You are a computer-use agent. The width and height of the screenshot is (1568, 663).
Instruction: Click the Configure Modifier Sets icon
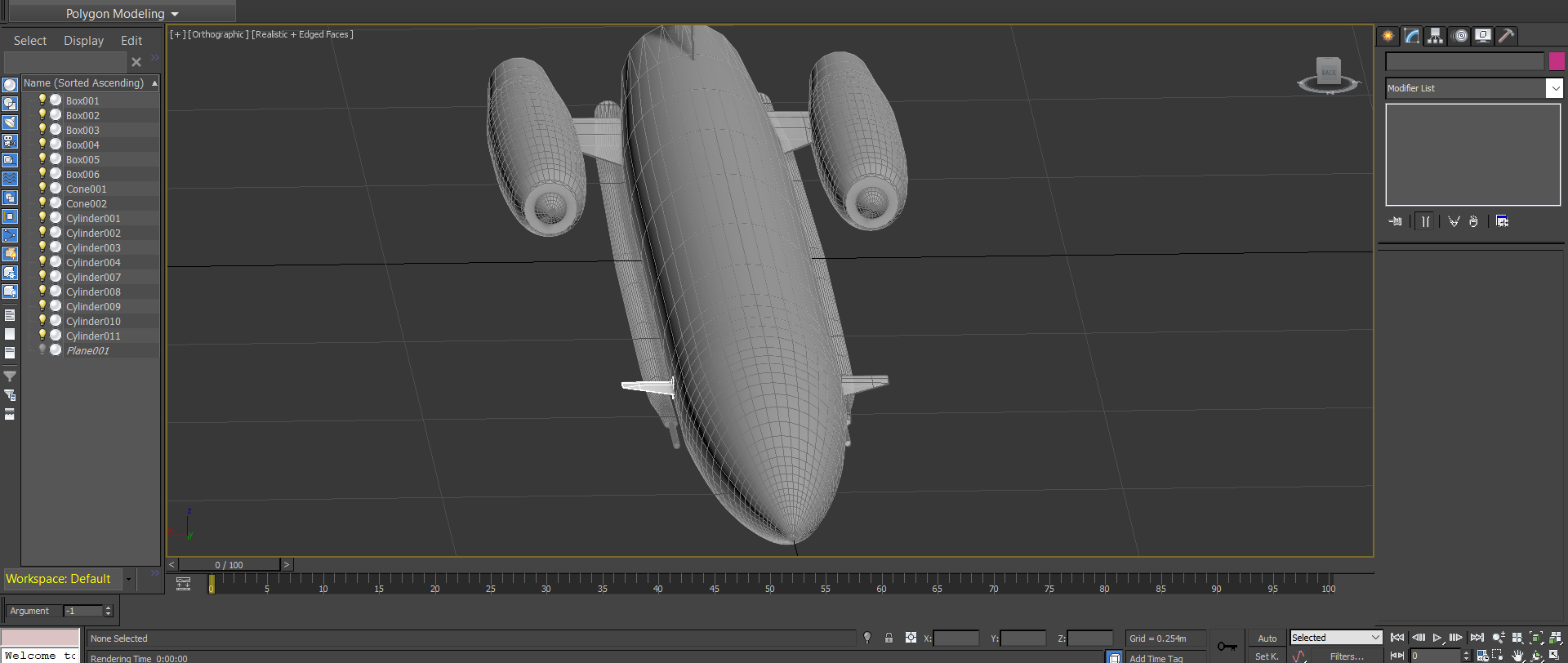1502,221
